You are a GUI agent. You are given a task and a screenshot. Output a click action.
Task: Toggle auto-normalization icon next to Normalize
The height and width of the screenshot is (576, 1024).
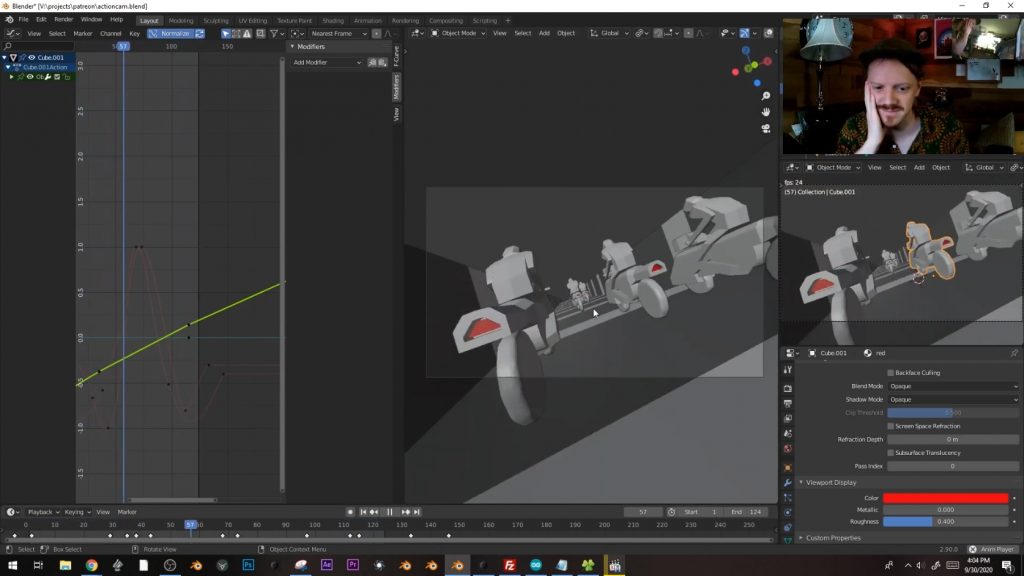pyautogui.click(x=200, y=33)
